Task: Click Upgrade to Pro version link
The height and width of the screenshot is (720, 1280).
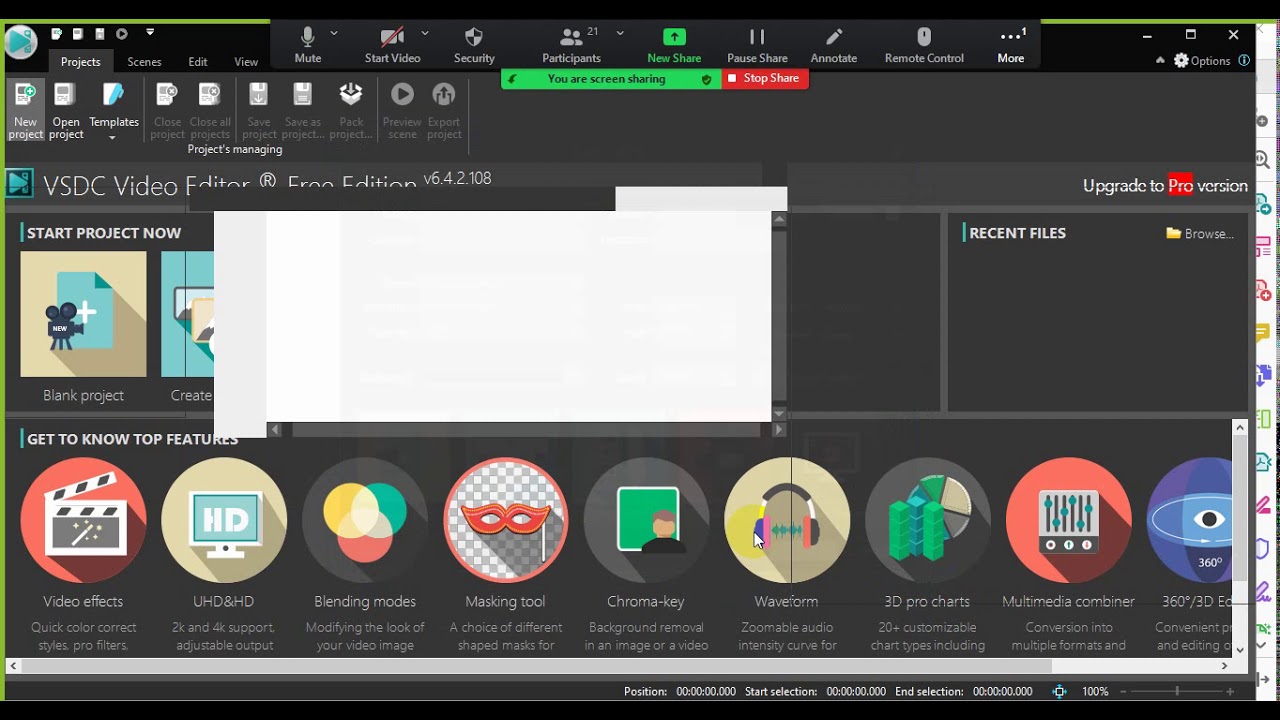Action: 1165,186
